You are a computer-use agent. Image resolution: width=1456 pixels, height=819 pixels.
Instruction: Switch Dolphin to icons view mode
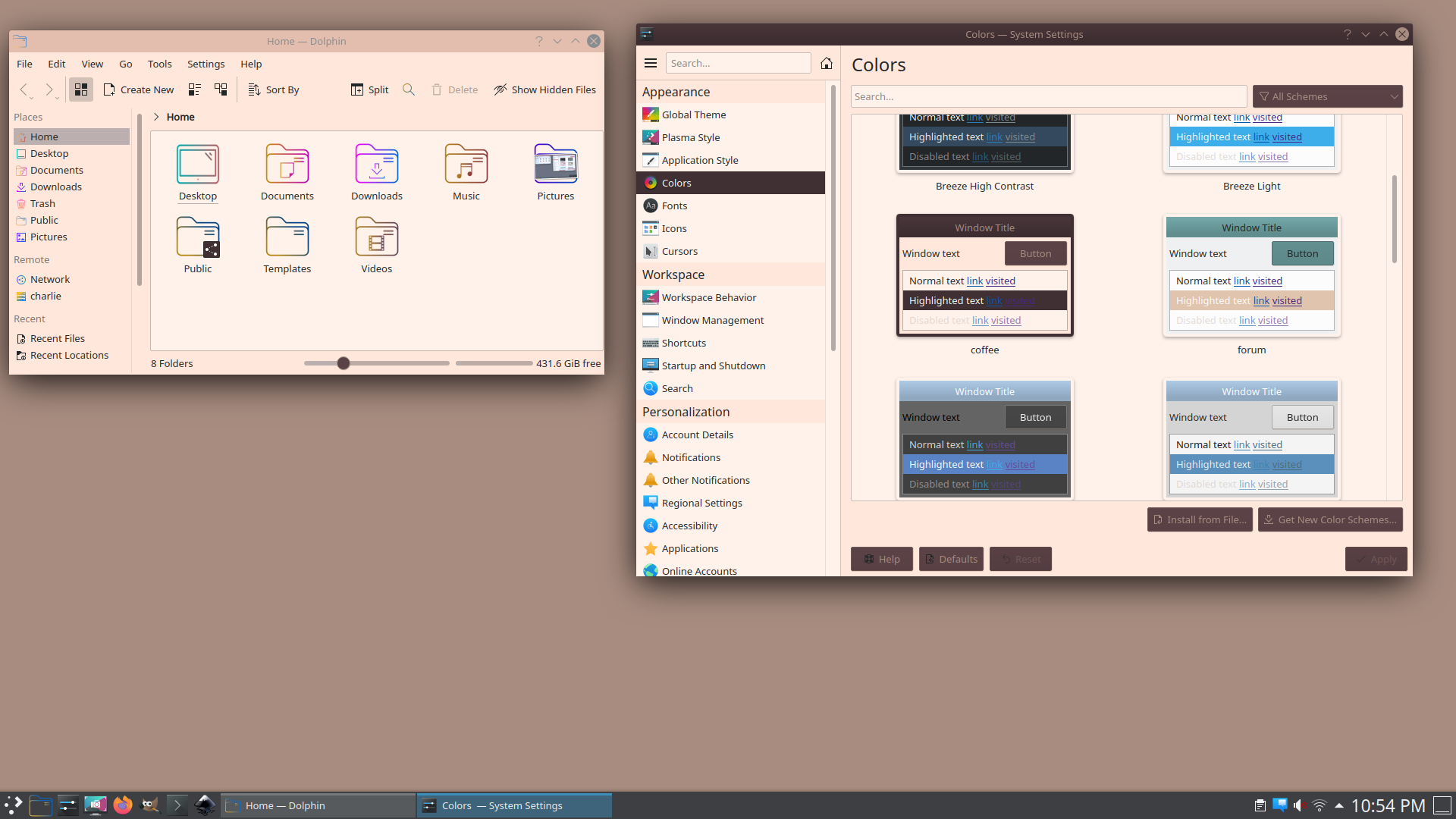pyautogui.click(x=81, y=89)
